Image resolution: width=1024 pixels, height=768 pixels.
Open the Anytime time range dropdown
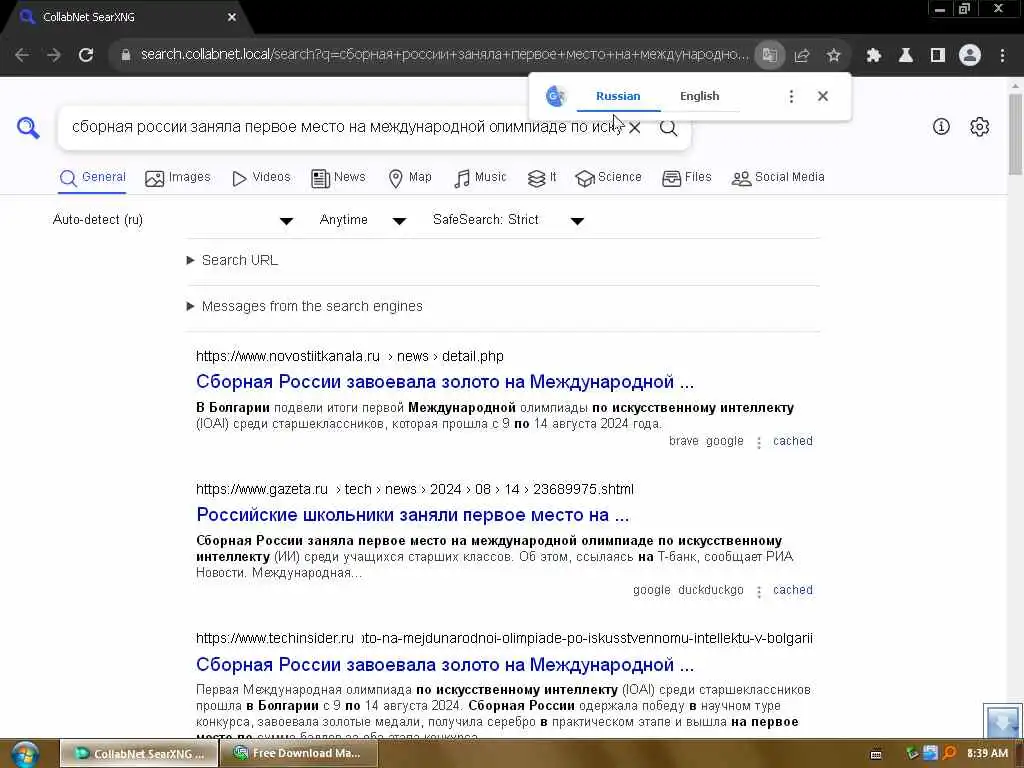362,220
